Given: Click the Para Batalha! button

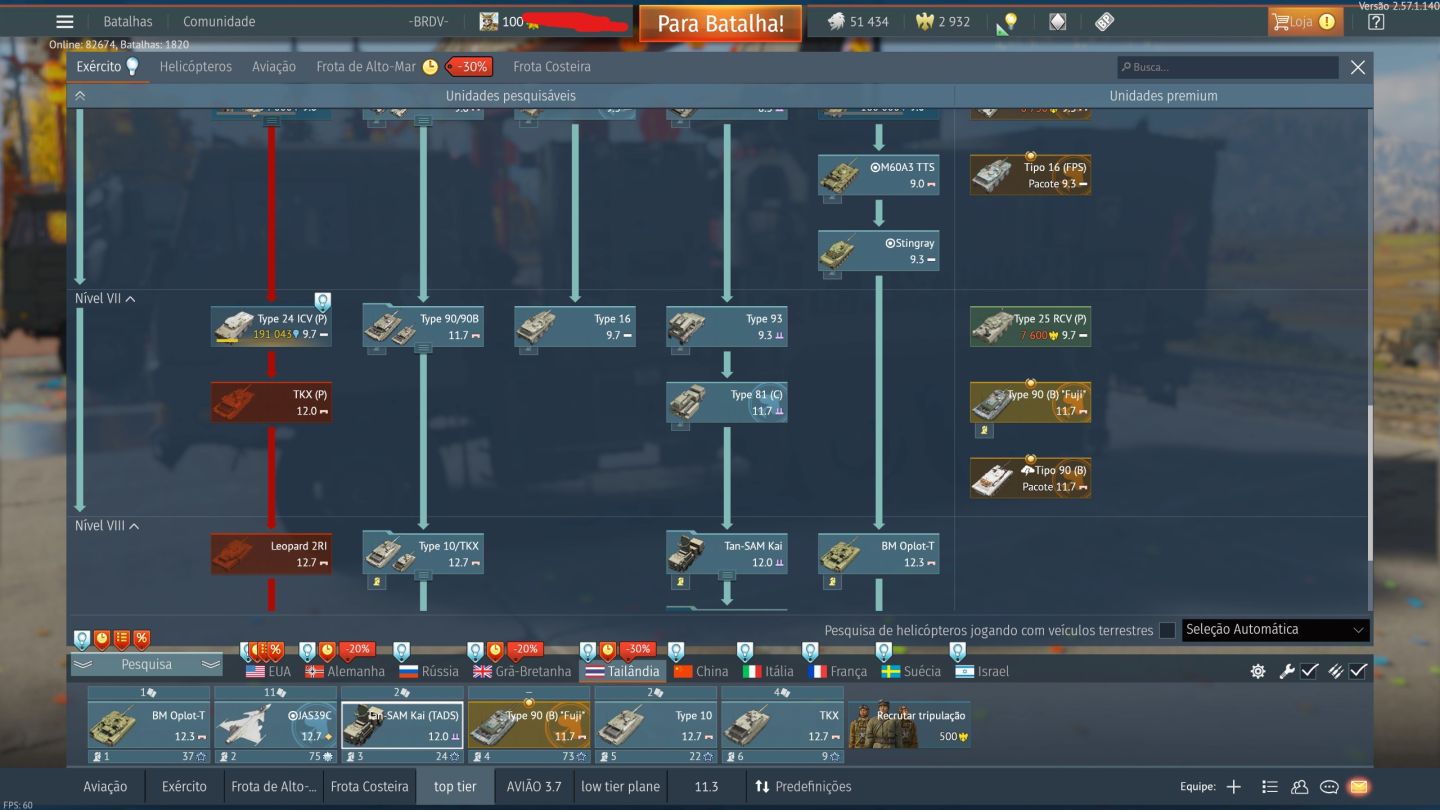Looking at the screenshot, I should point(720,23).
